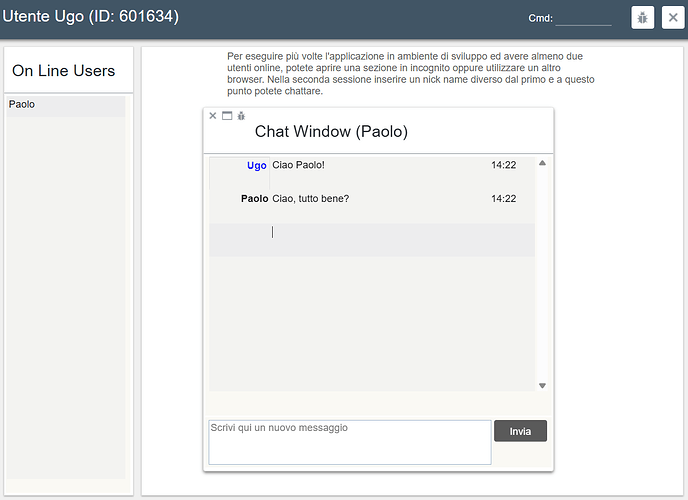Close the Chat Window (Paolo) panel

coord(213,116)
